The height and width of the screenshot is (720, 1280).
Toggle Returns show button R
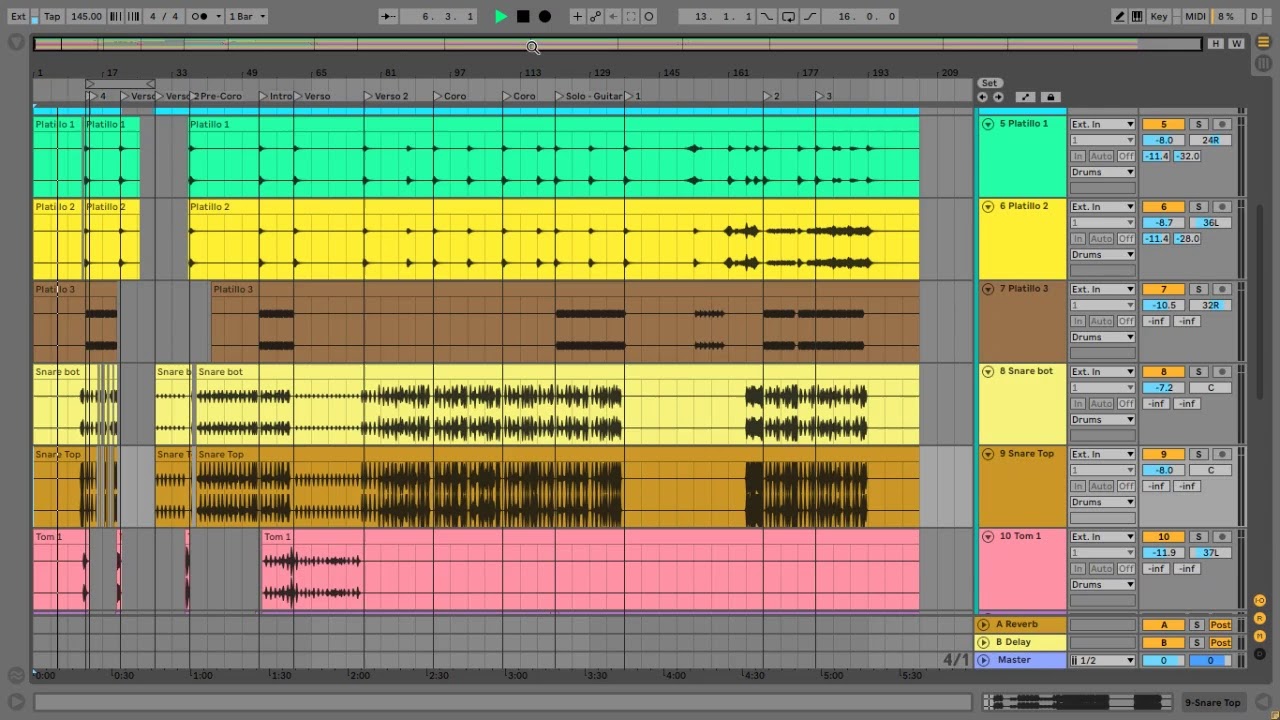(x=1260, y=618)
